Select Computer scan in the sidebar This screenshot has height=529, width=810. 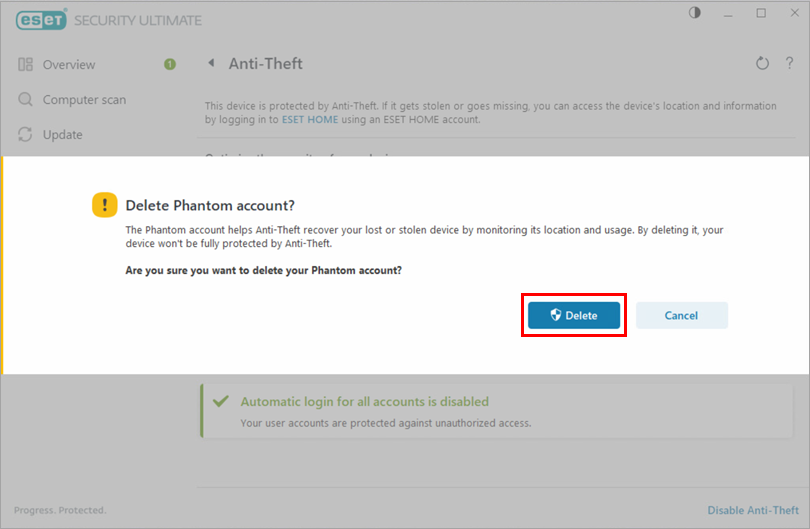point(84,100)
